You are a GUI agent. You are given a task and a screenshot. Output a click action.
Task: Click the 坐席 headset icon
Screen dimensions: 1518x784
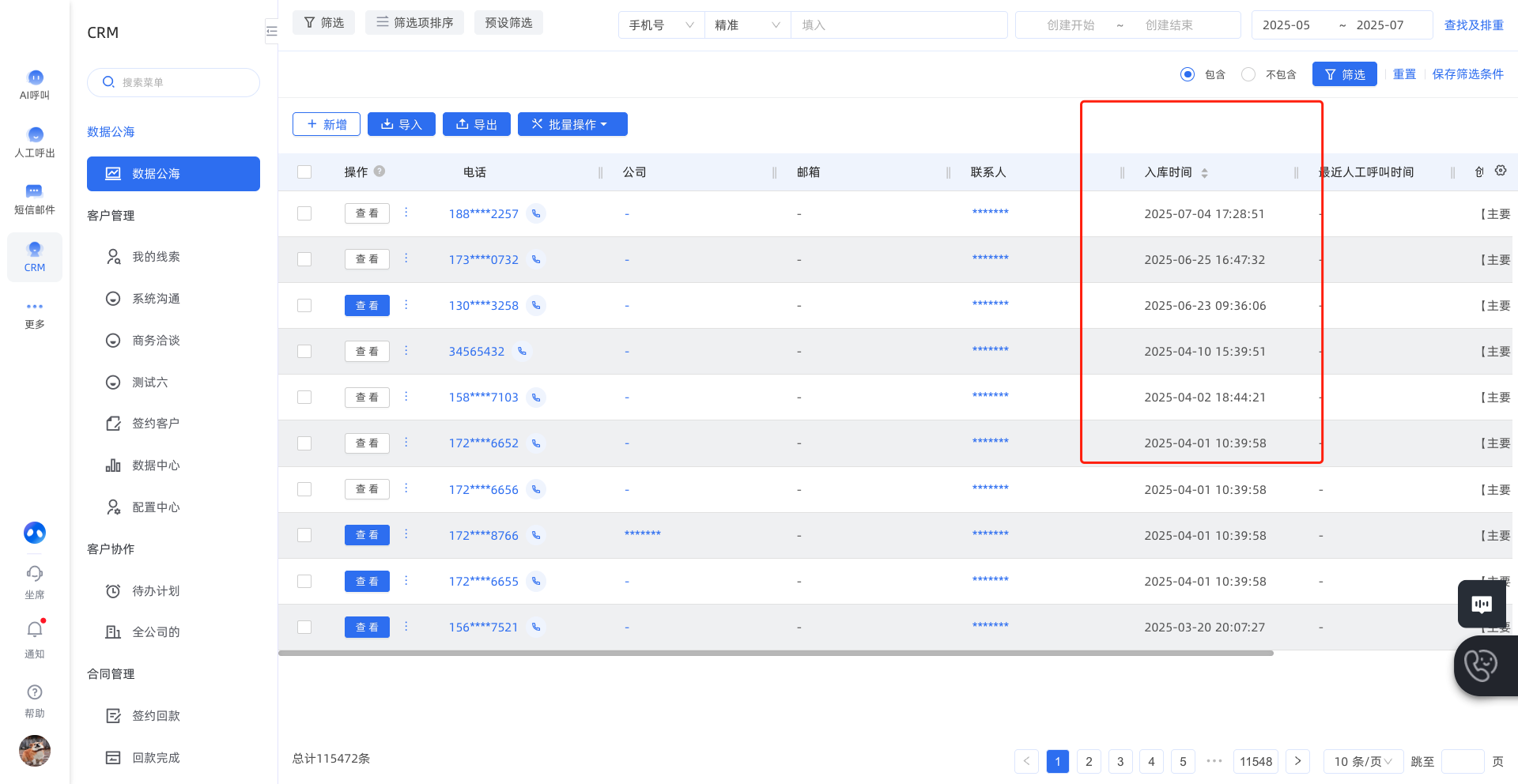pyautogui.click(x=35, y=573)
